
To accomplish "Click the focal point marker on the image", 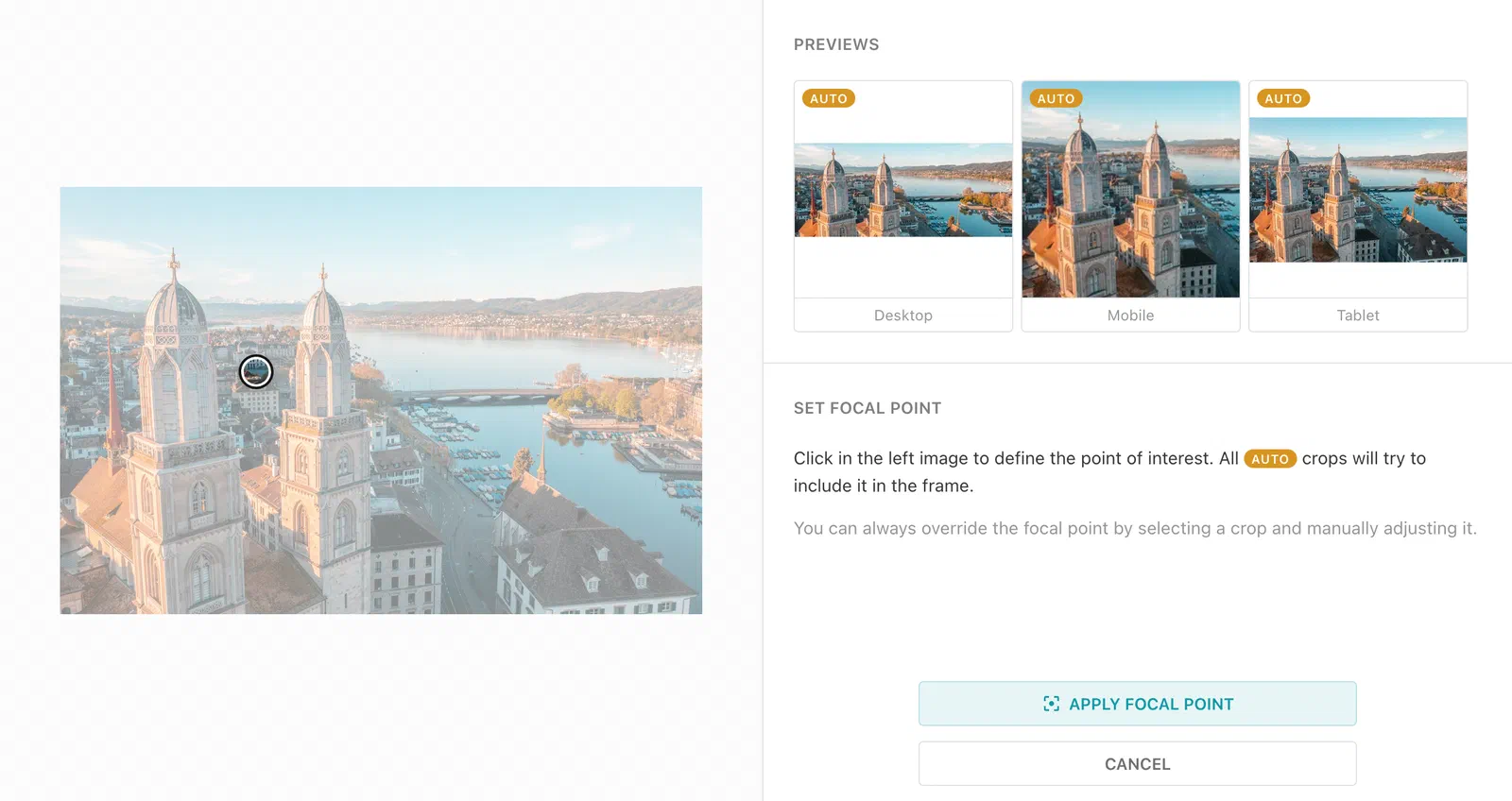I will point(256,372).
